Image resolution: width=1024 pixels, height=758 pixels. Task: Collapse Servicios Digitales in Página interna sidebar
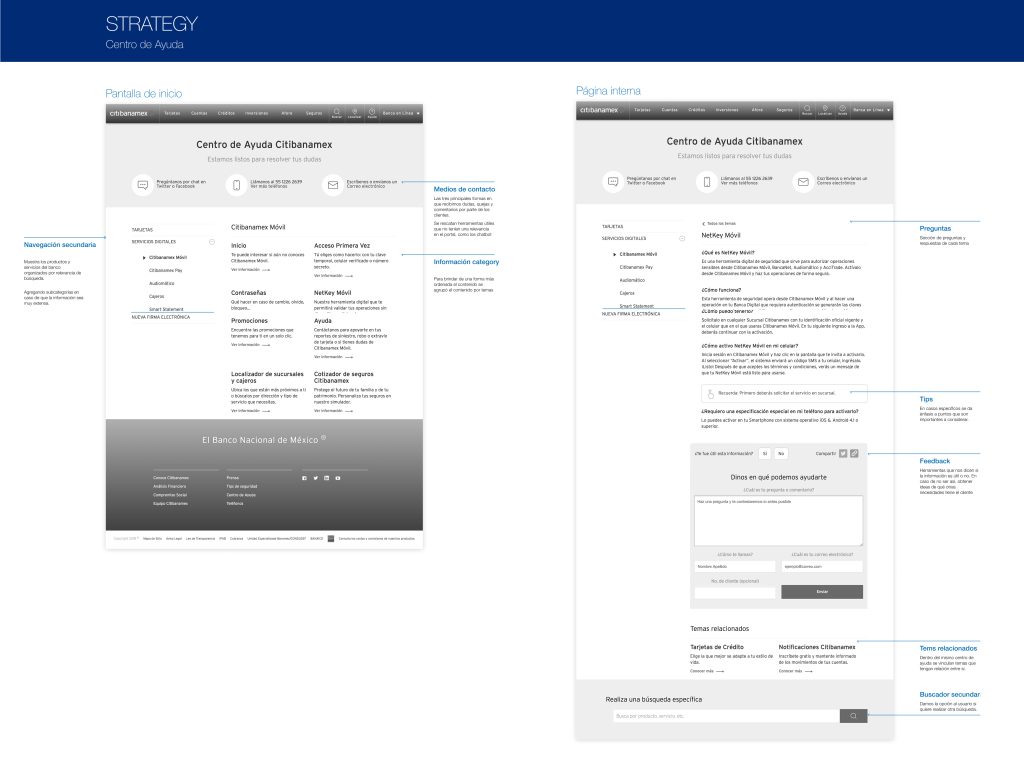click(x=682, y=238)
